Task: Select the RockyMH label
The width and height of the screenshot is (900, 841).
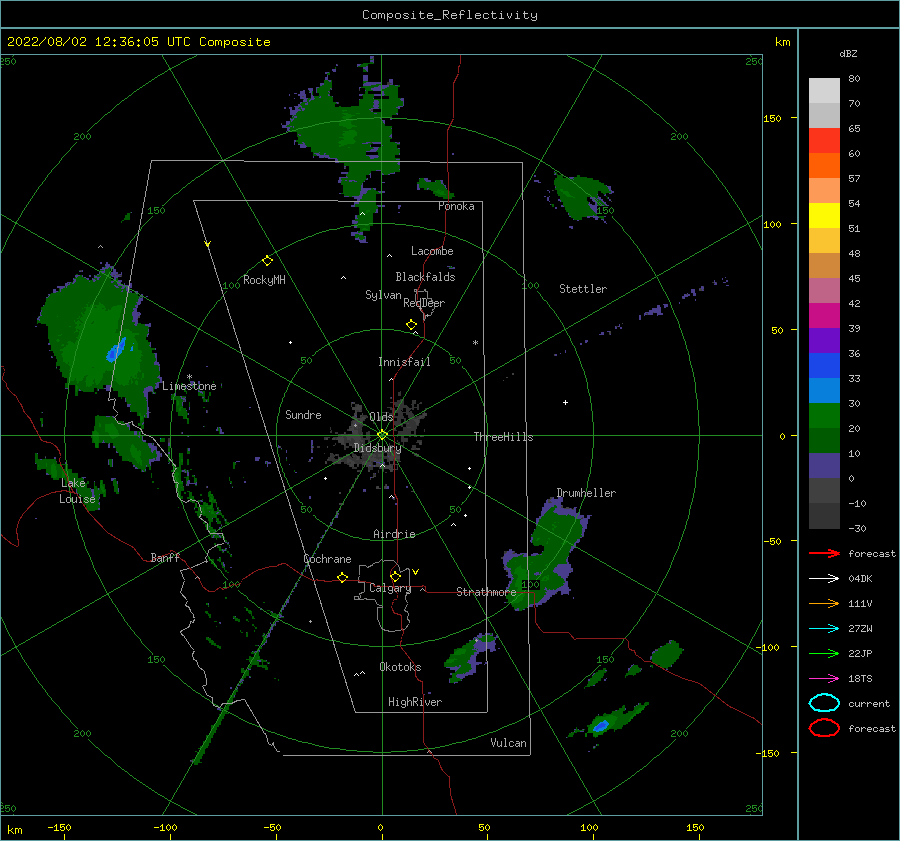Action: click(264, 280)
